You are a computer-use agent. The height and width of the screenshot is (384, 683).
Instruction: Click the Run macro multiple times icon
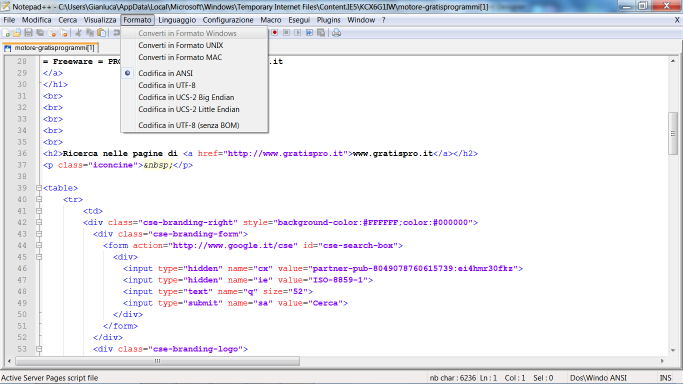coord(309,33)
